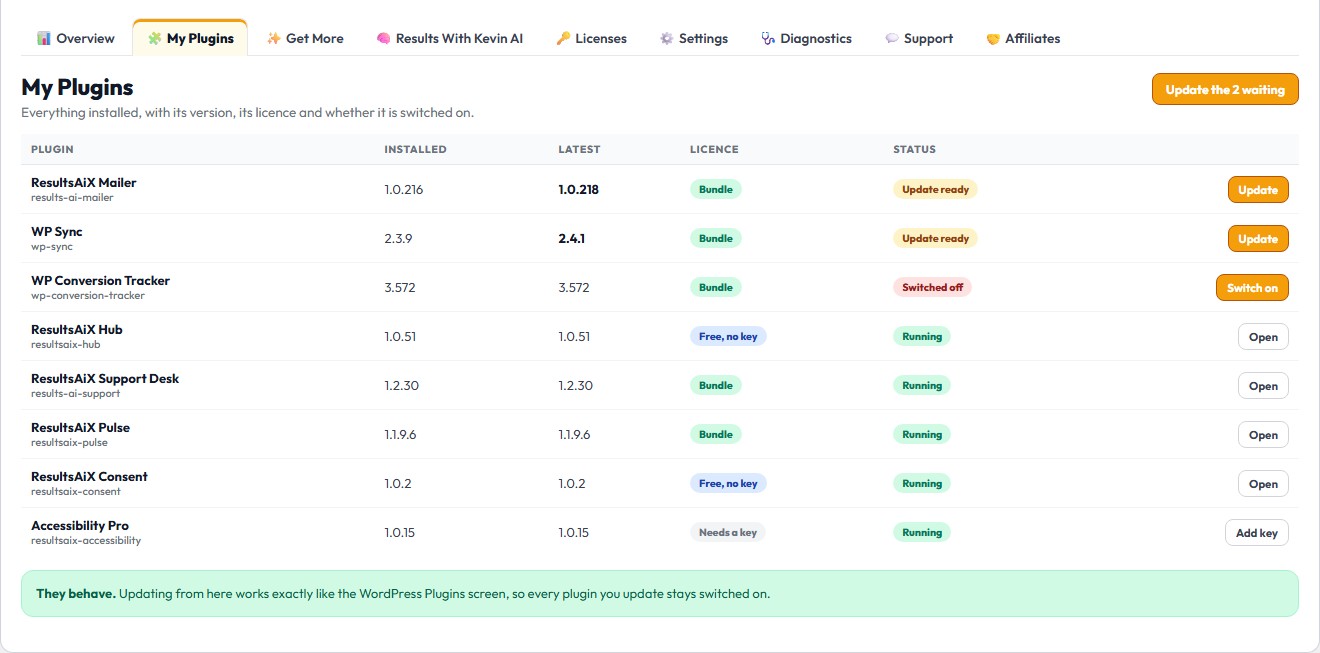Open the Settings tab
The width and height of the screenshot is (1320, 653).
click(x=693, y=38)
